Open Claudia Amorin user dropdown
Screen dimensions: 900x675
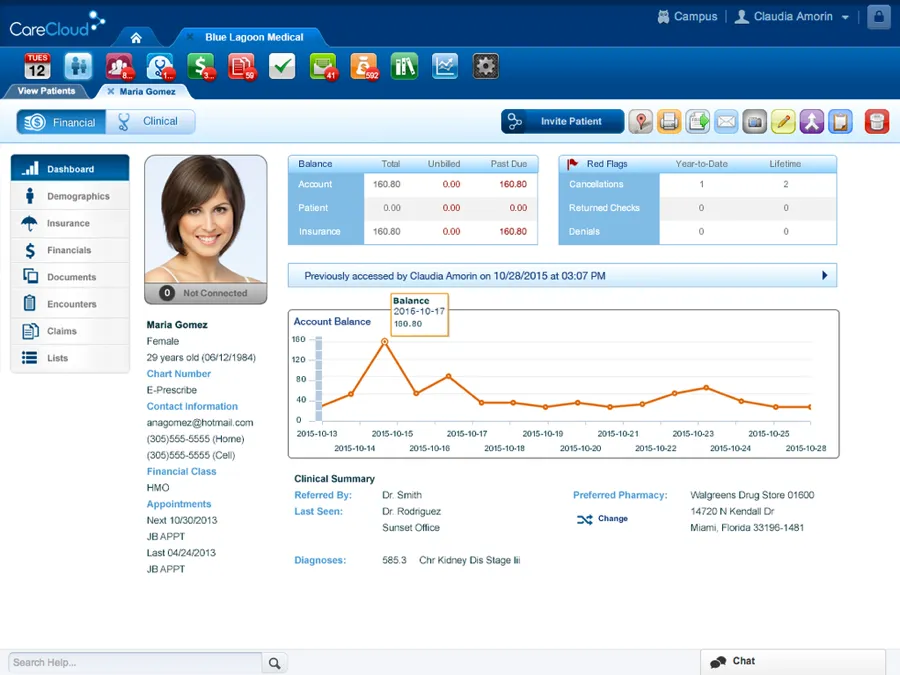click(792, 17)
